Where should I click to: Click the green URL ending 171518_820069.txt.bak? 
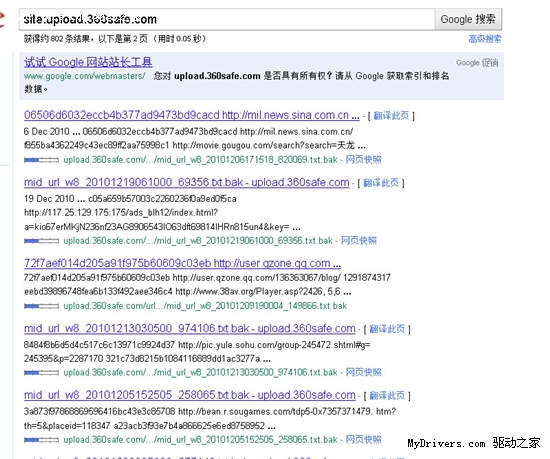[200, 160]
